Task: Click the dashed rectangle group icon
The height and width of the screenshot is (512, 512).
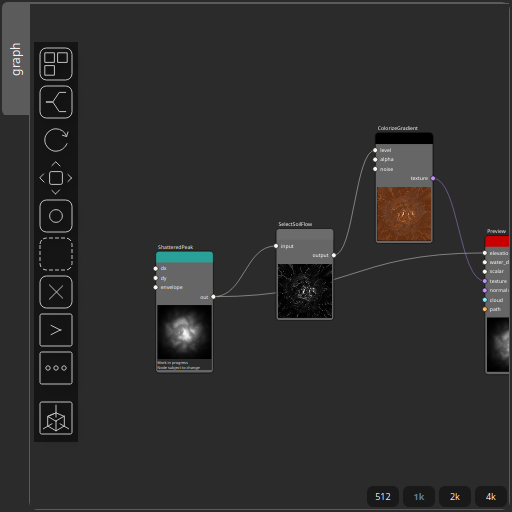Action: pyautogui.click(x=56, y=254)
